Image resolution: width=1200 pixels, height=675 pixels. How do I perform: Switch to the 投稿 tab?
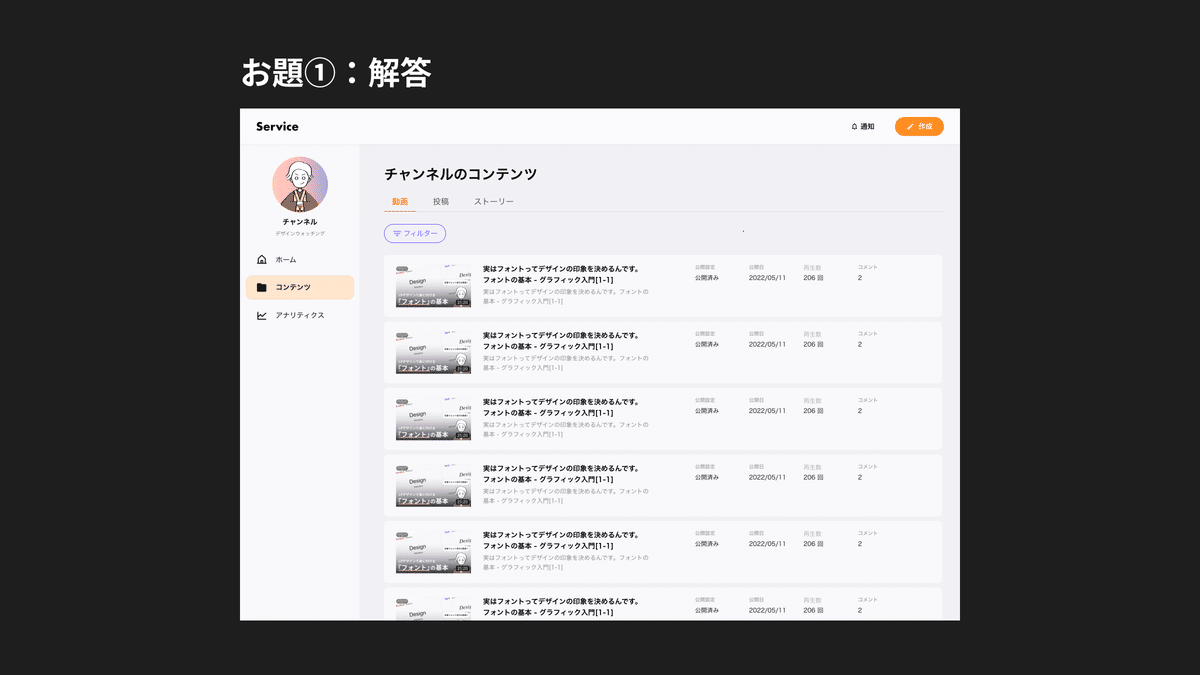pyautogui.click(x=441, y=201)
